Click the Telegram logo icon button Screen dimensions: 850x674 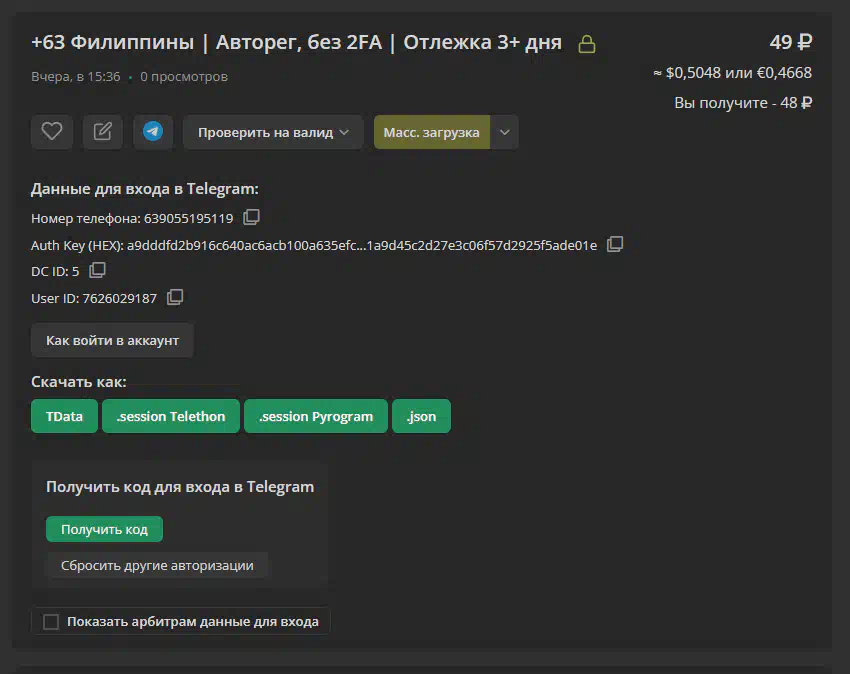153,131
